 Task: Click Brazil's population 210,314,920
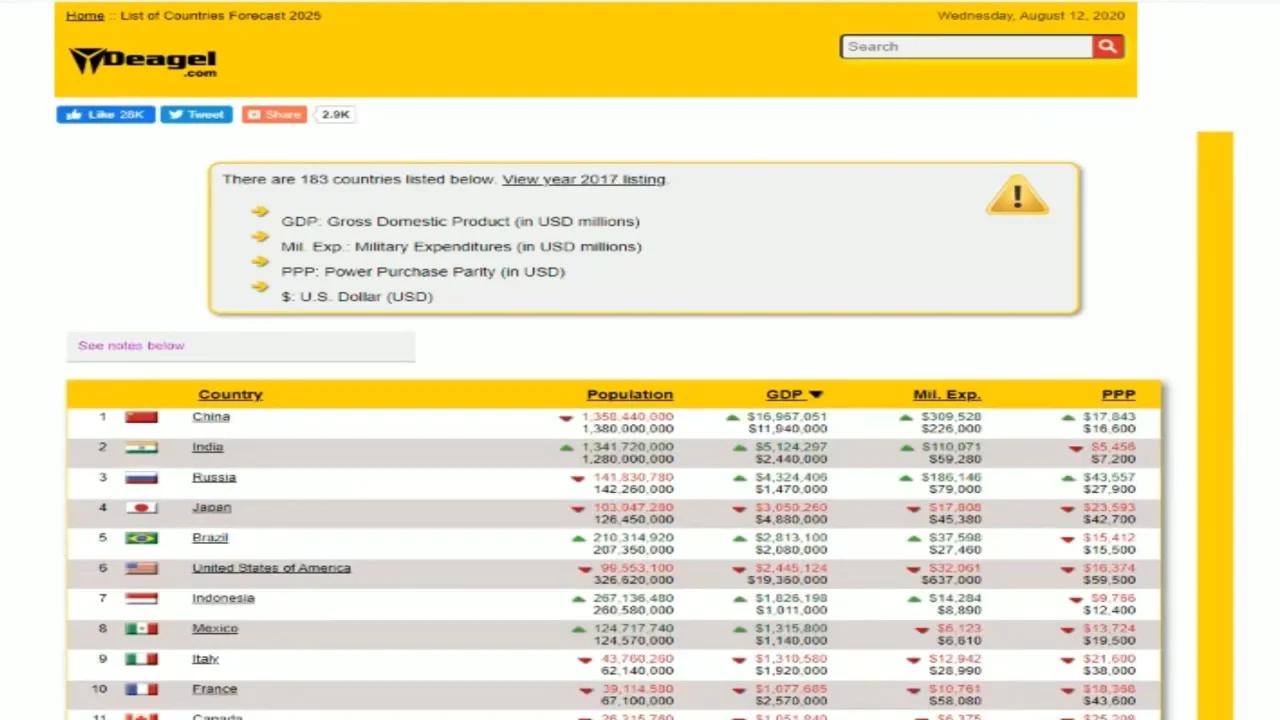633,538
